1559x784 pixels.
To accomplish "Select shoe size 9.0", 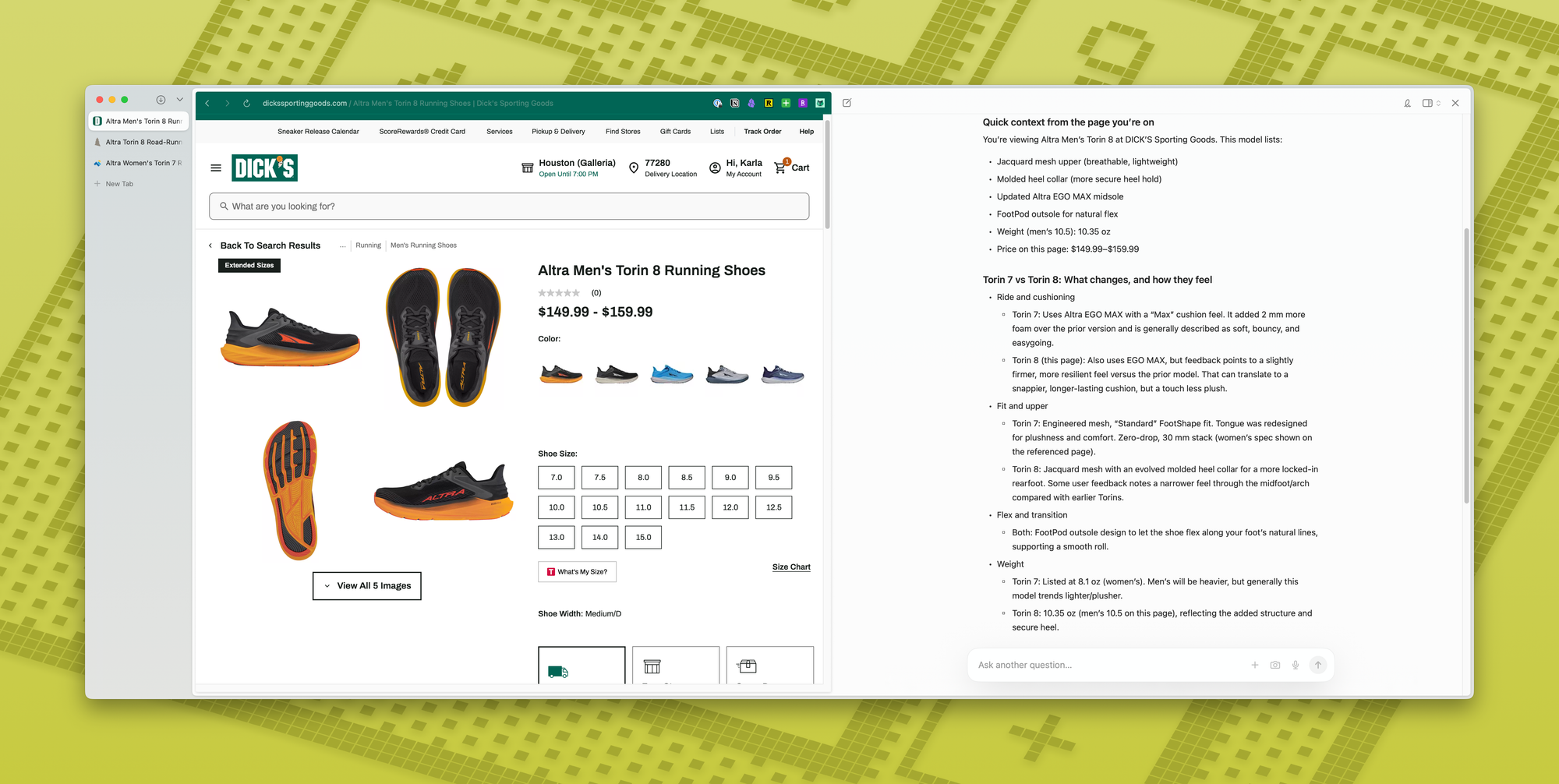I will pyautogui.click(x=730, y=478).
